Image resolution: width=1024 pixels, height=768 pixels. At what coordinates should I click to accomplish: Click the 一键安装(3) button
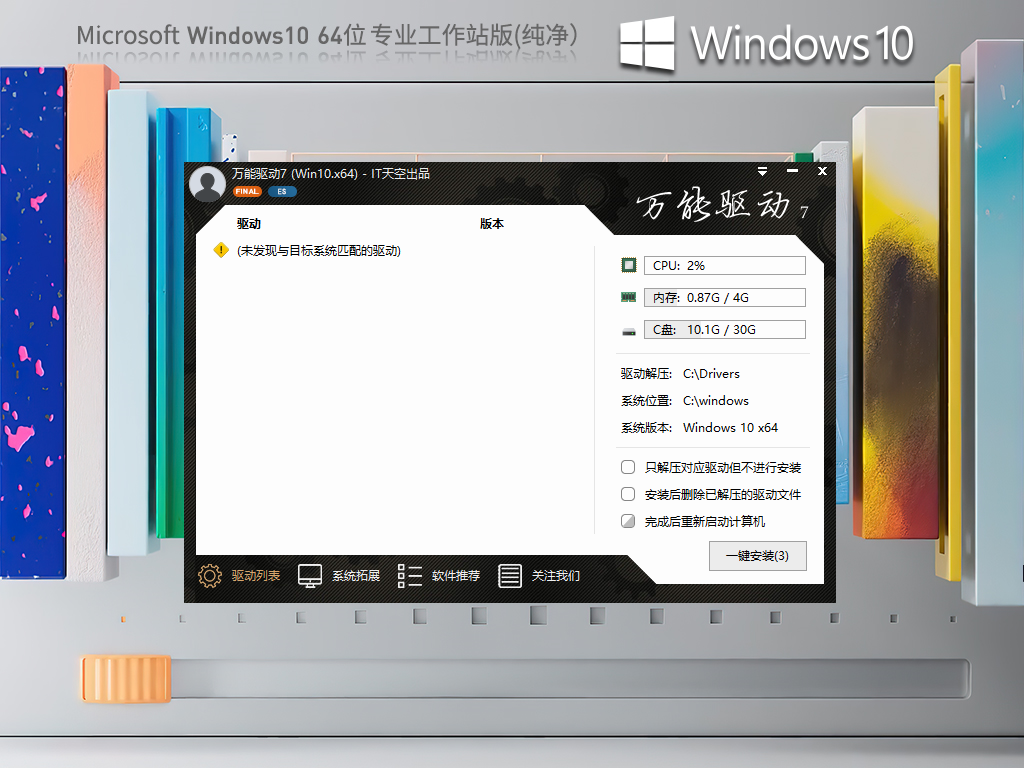click(757, 557)
